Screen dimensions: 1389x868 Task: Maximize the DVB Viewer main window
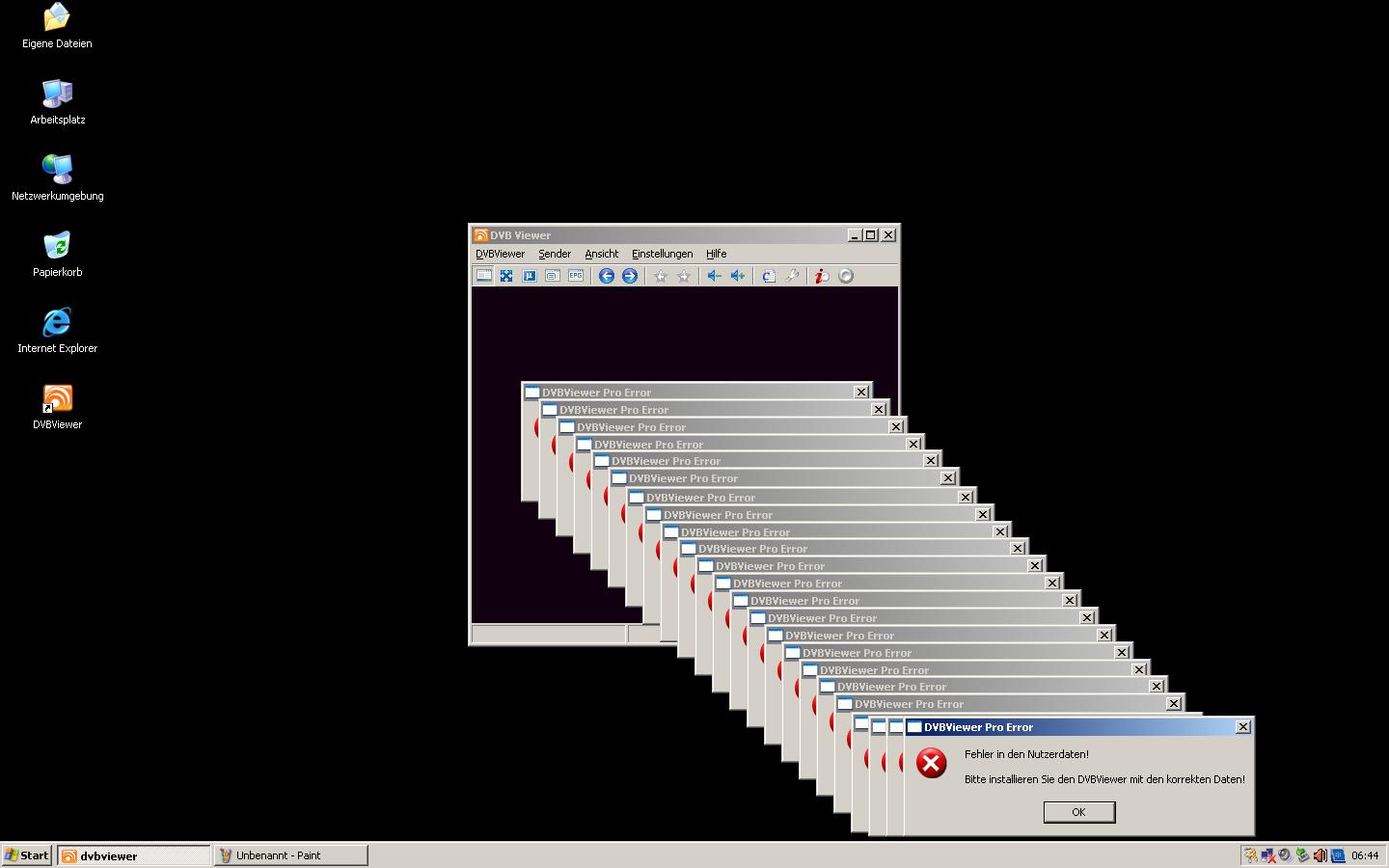coord(871,235)
